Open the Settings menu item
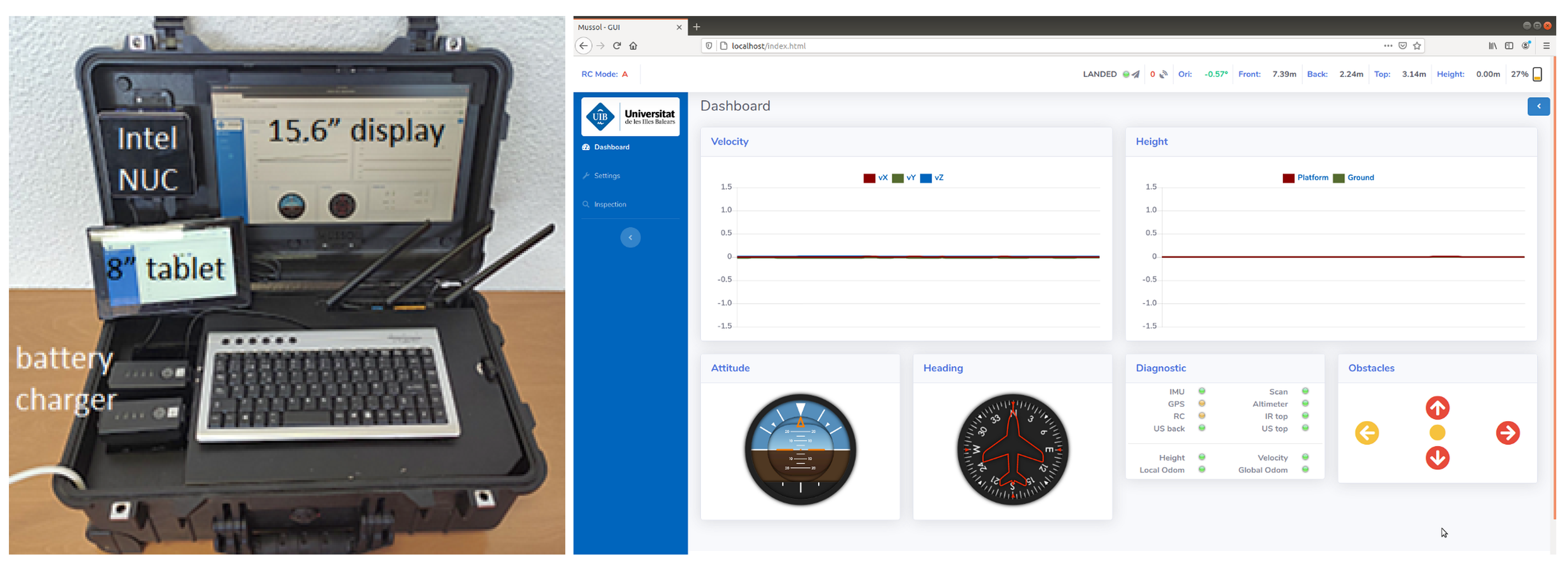This screenshot has width=1568, height=567. pos(606,176)
